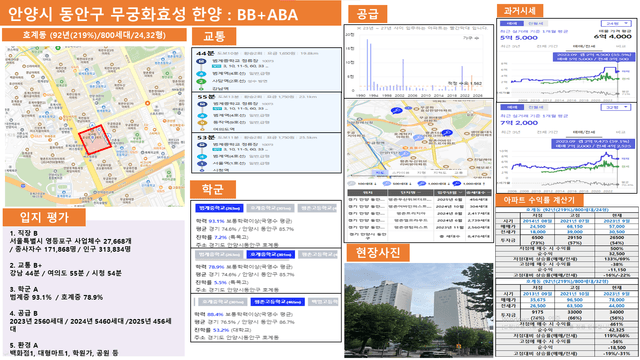Click 44분 route duration heading

[x=205, y=53]
